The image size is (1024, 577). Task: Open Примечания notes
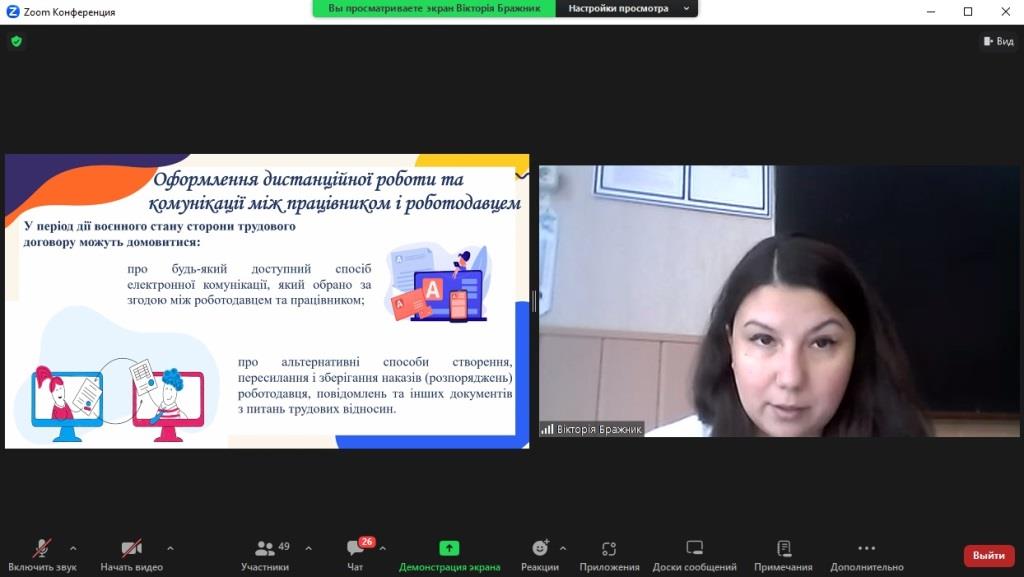[x=784, y=555]
